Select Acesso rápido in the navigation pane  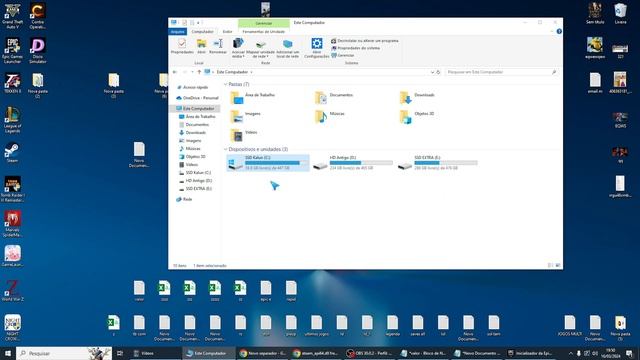coord(196,87)
